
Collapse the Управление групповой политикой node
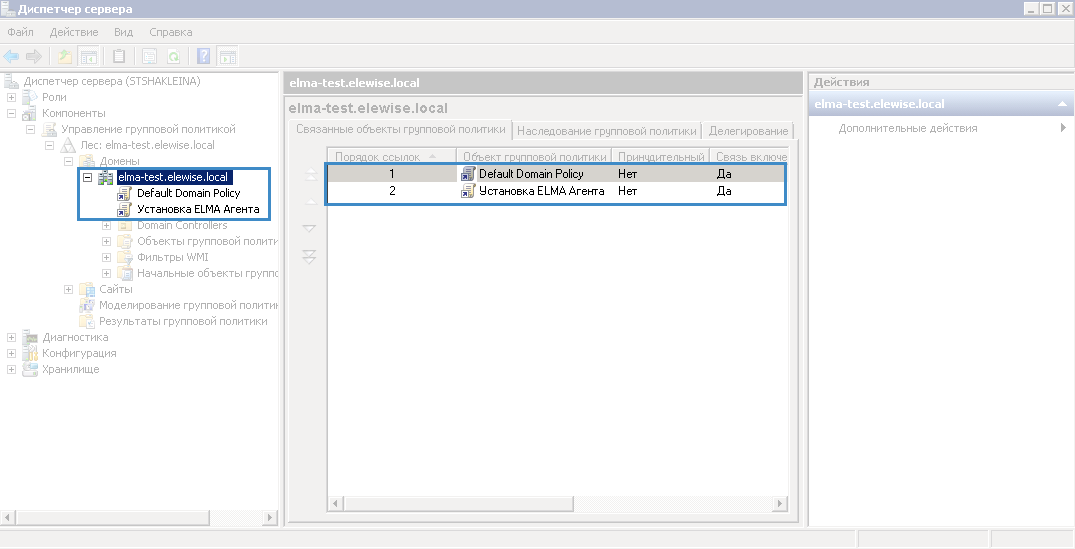[x=30, y=129]
